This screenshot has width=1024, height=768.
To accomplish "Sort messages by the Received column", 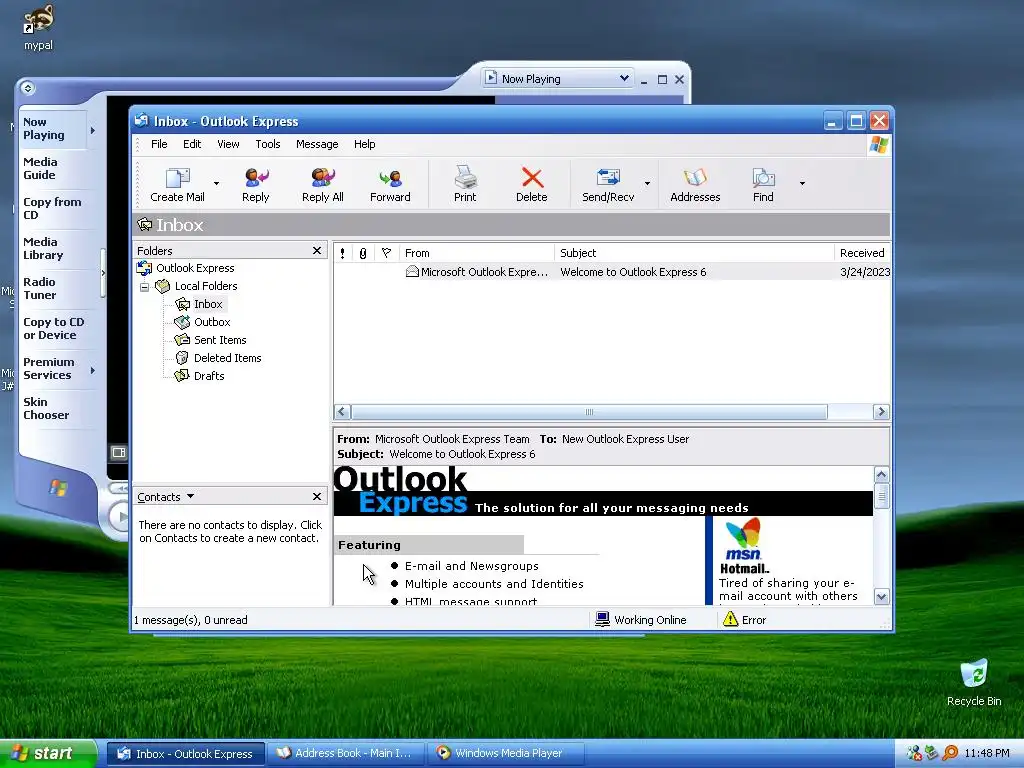I will [862, 253].
